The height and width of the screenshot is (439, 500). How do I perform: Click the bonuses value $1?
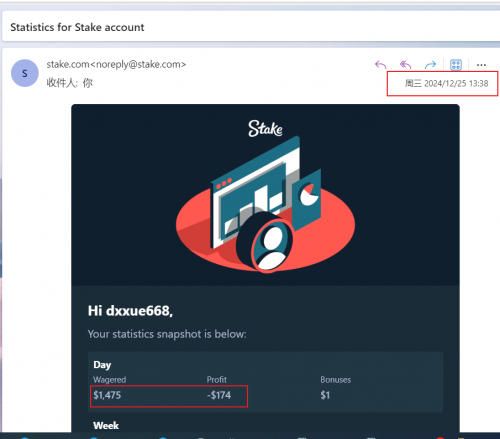click(325, 395)
